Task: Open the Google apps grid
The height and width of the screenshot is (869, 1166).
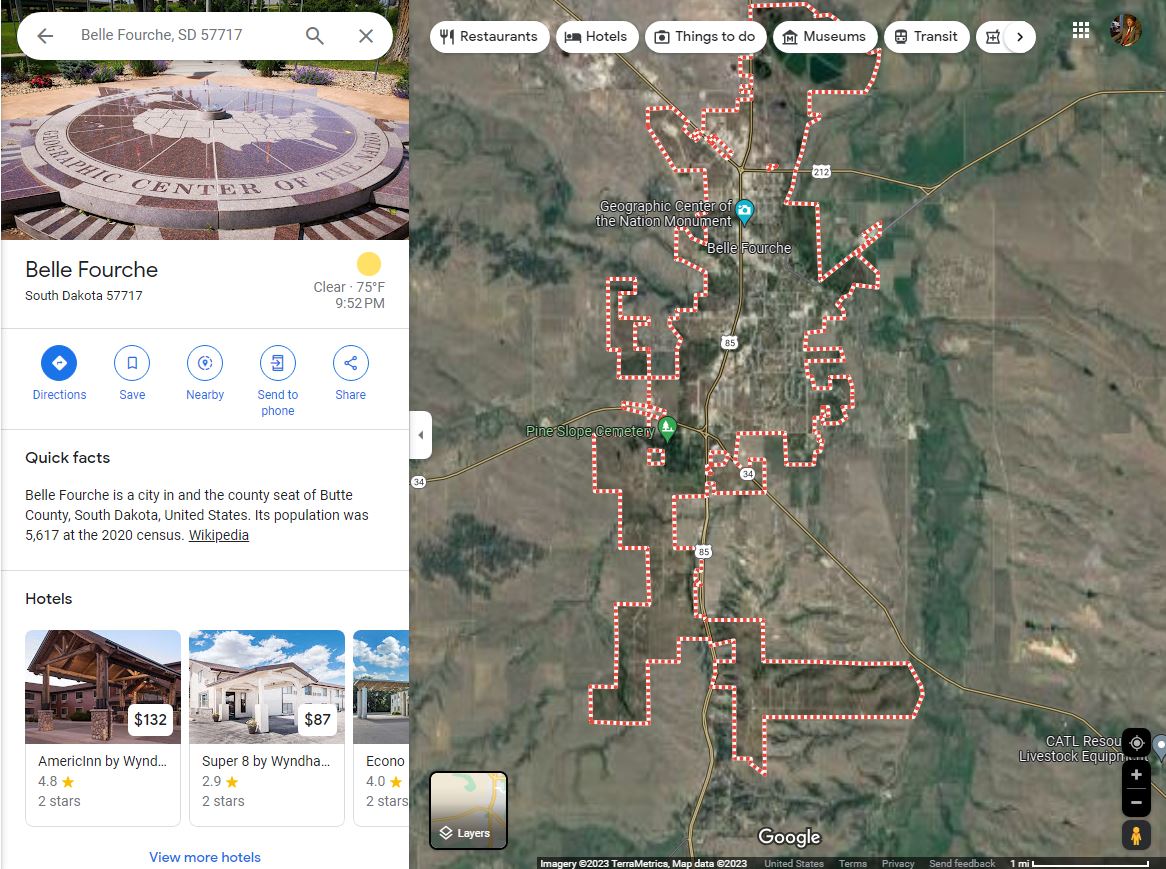Action: tap(1080, 30)
